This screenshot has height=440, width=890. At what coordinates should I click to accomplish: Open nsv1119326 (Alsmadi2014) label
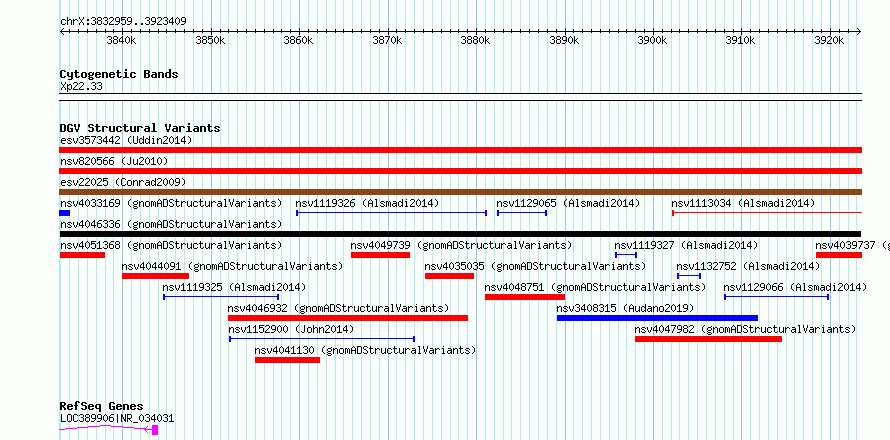pyautogui.click(x=367, y=203)
